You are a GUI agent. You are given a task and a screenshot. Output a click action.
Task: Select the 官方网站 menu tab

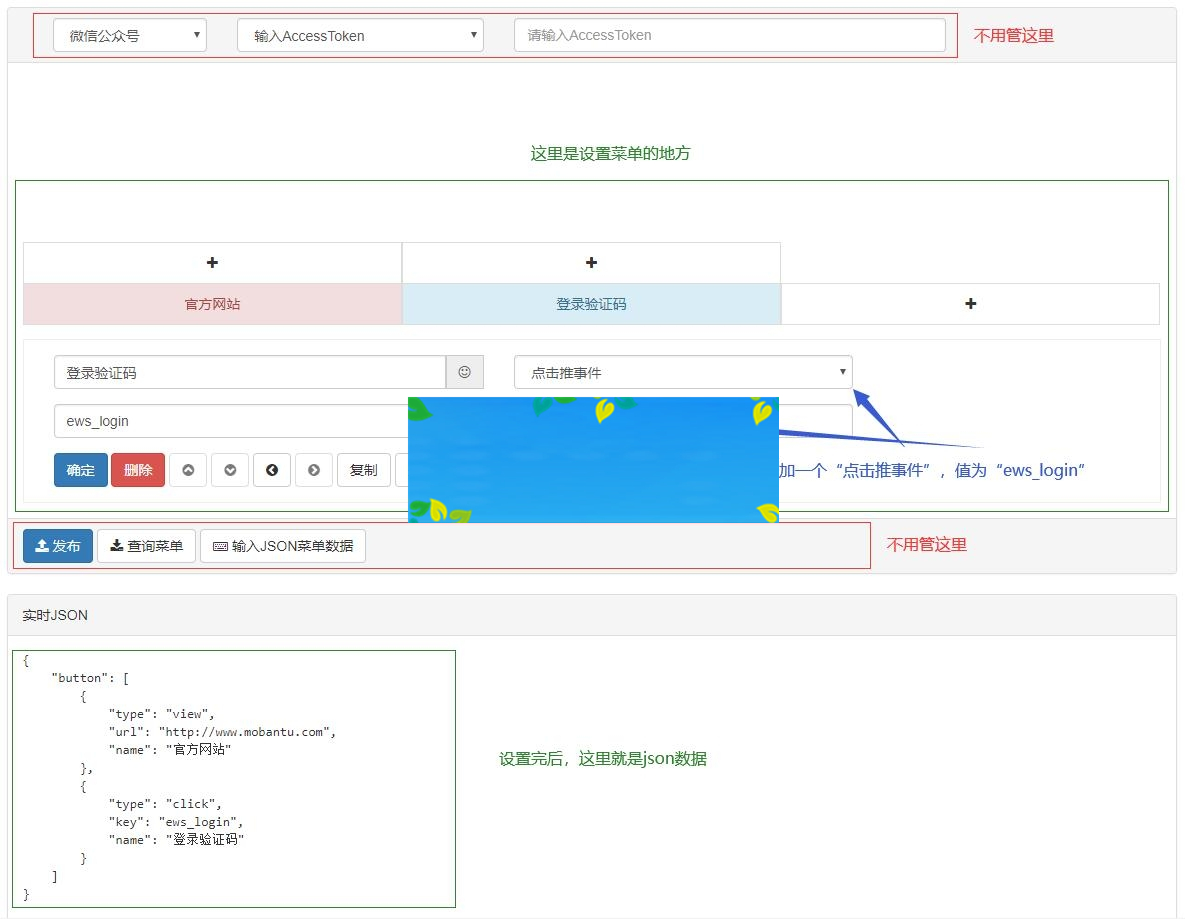211,304
